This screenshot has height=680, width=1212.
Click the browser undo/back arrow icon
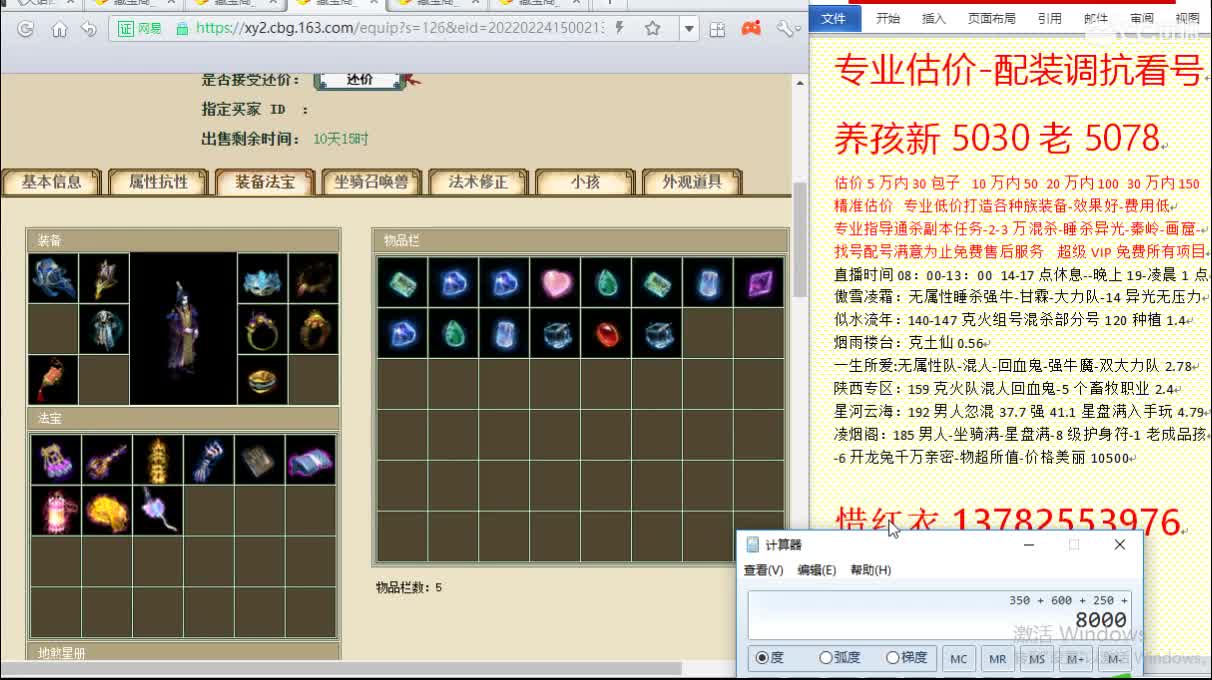(x=89, y=29)
